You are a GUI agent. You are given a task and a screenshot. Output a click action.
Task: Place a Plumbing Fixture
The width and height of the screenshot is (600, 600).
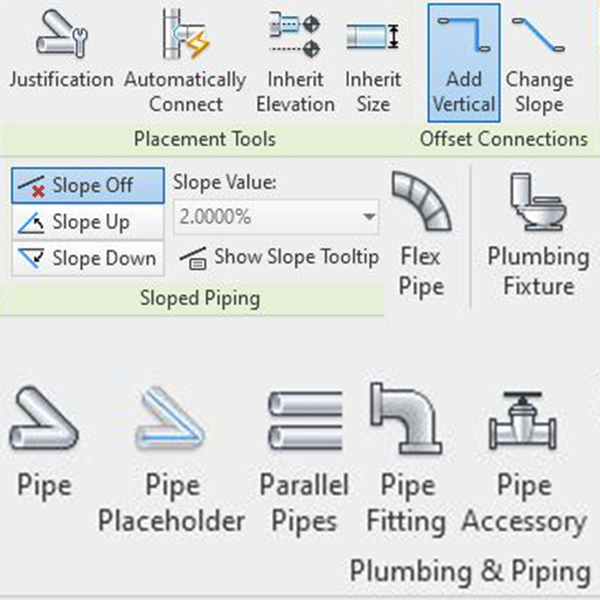pos(538,234)
